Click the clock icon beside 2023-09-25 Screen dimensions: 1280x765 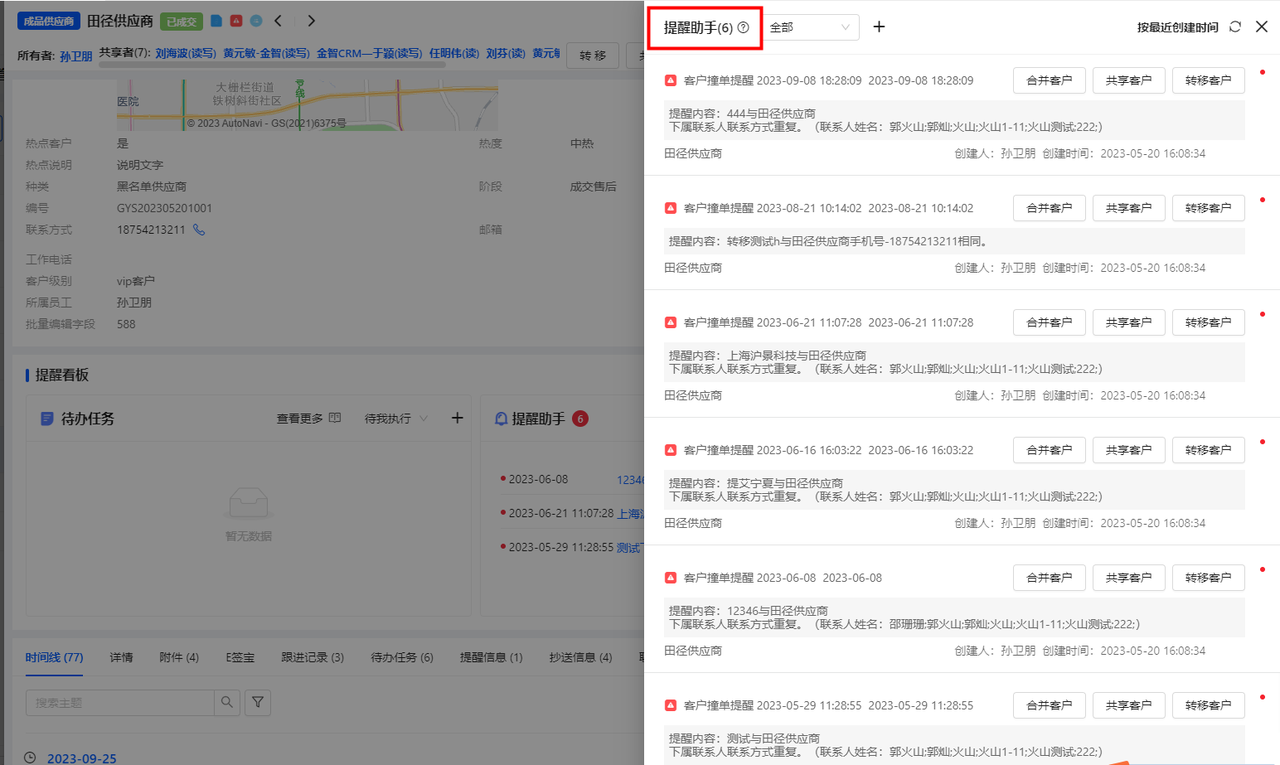pyautogui.click(x=31, y=758)
